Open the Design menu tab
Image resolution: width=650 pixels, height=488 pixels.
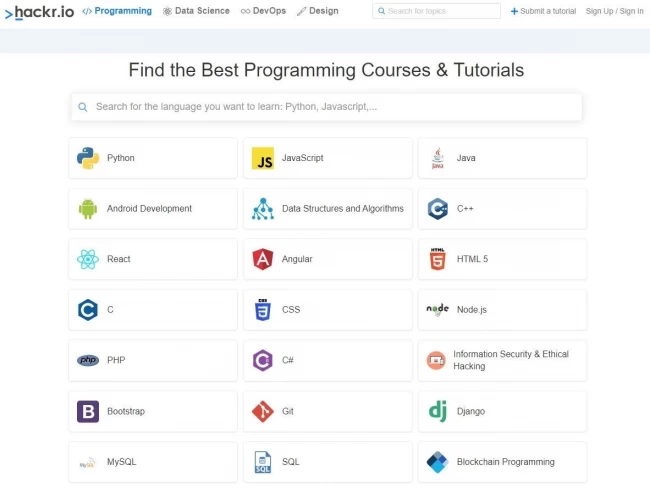(x=318, y=11)
